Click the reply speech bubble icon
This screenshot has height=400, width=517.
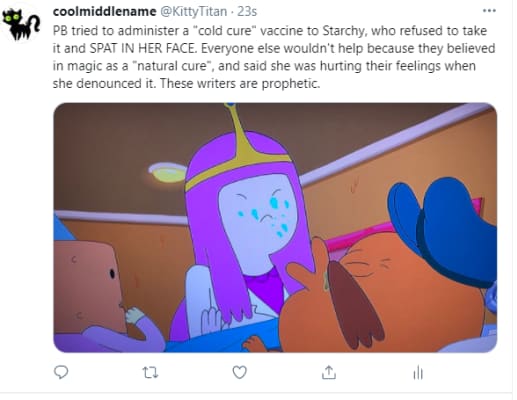coord(61,372)
